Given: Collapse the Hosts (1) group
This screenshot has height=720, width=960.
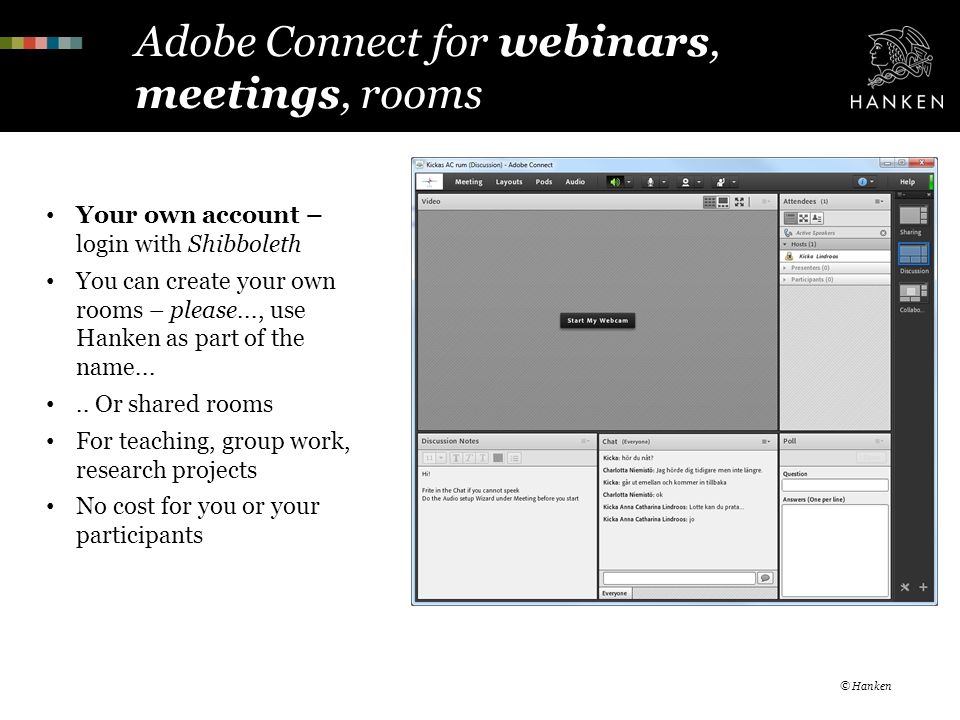Looking at the screenshot, I should 786,244.
